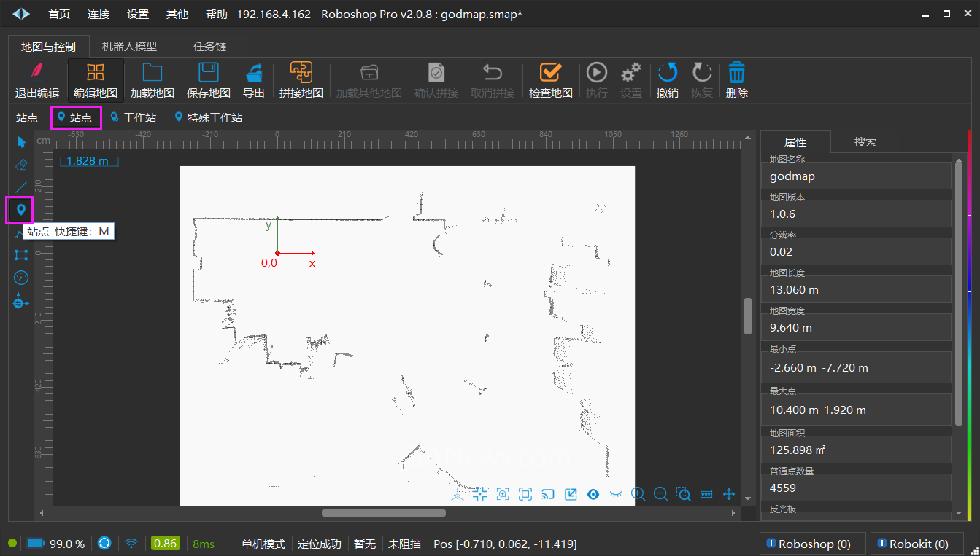Open the 首页 home menu

59,14
